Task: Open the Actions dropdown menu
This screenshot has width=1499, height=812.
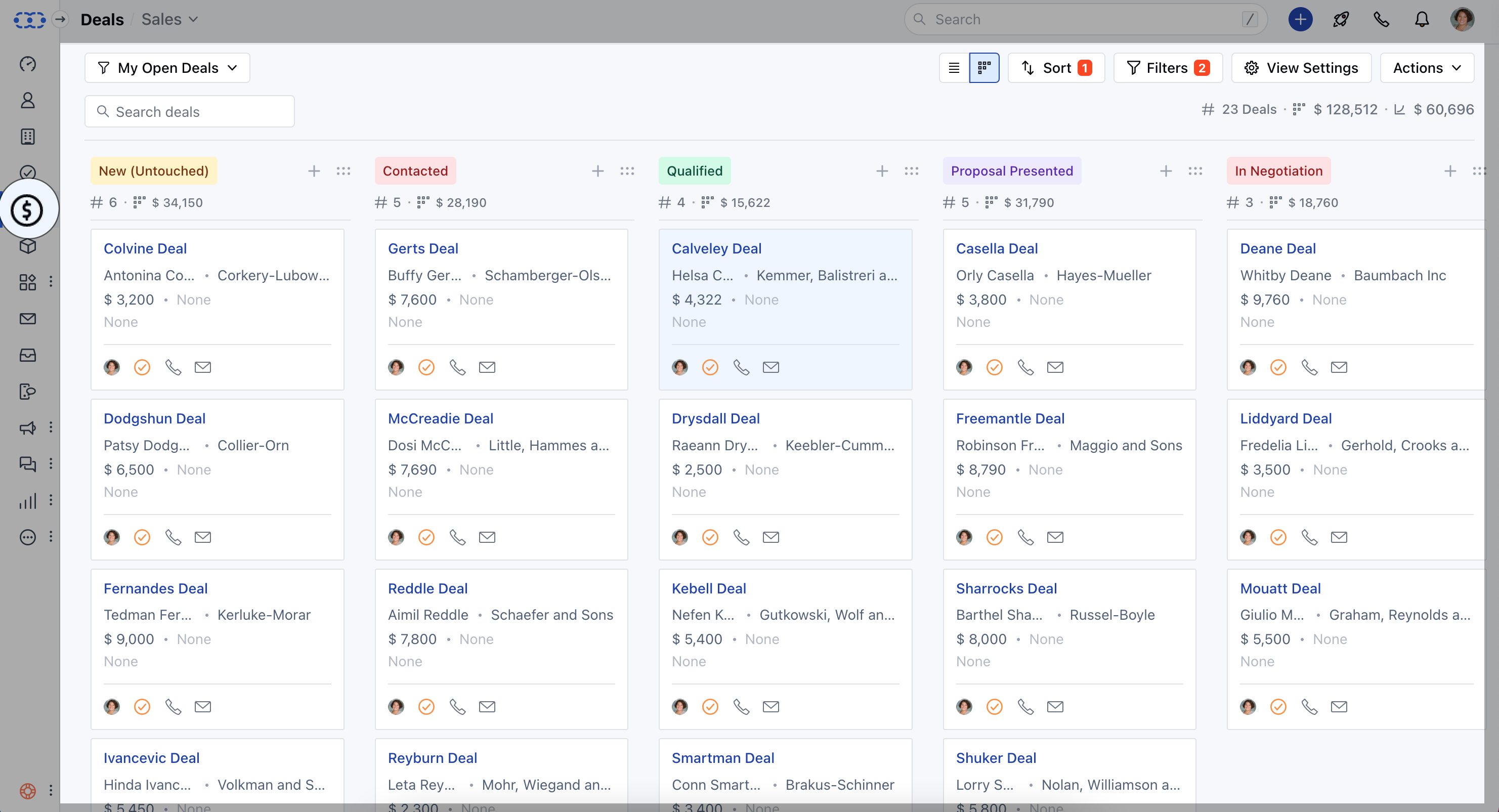Action: tap(1426, 68)
